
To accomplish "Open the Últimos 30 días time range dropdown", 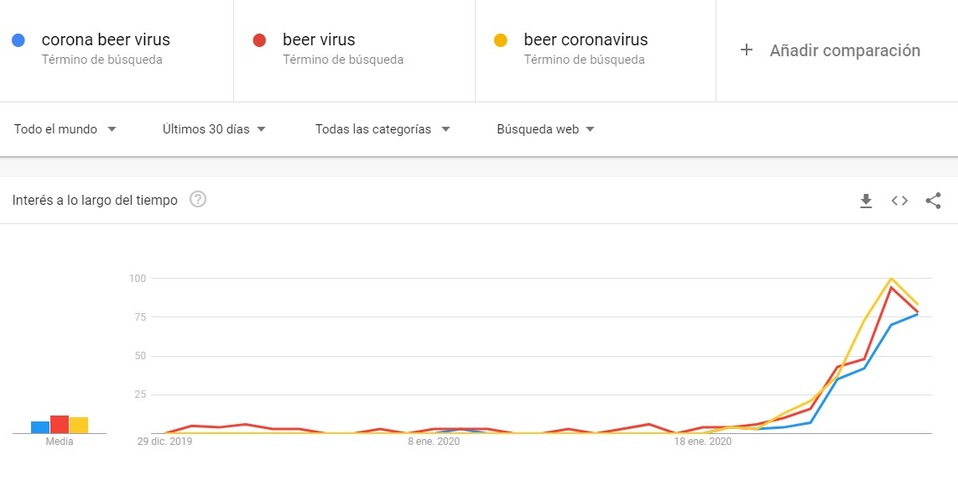I will point(214,129).
